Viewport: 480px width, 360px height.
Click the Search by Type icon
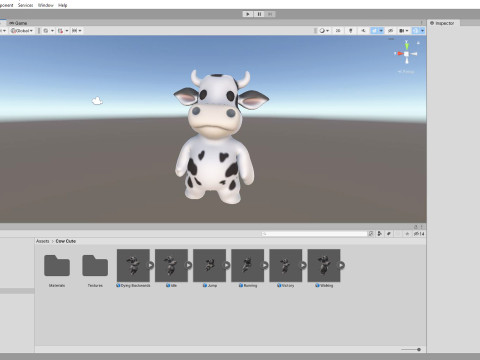coord(379,234)
